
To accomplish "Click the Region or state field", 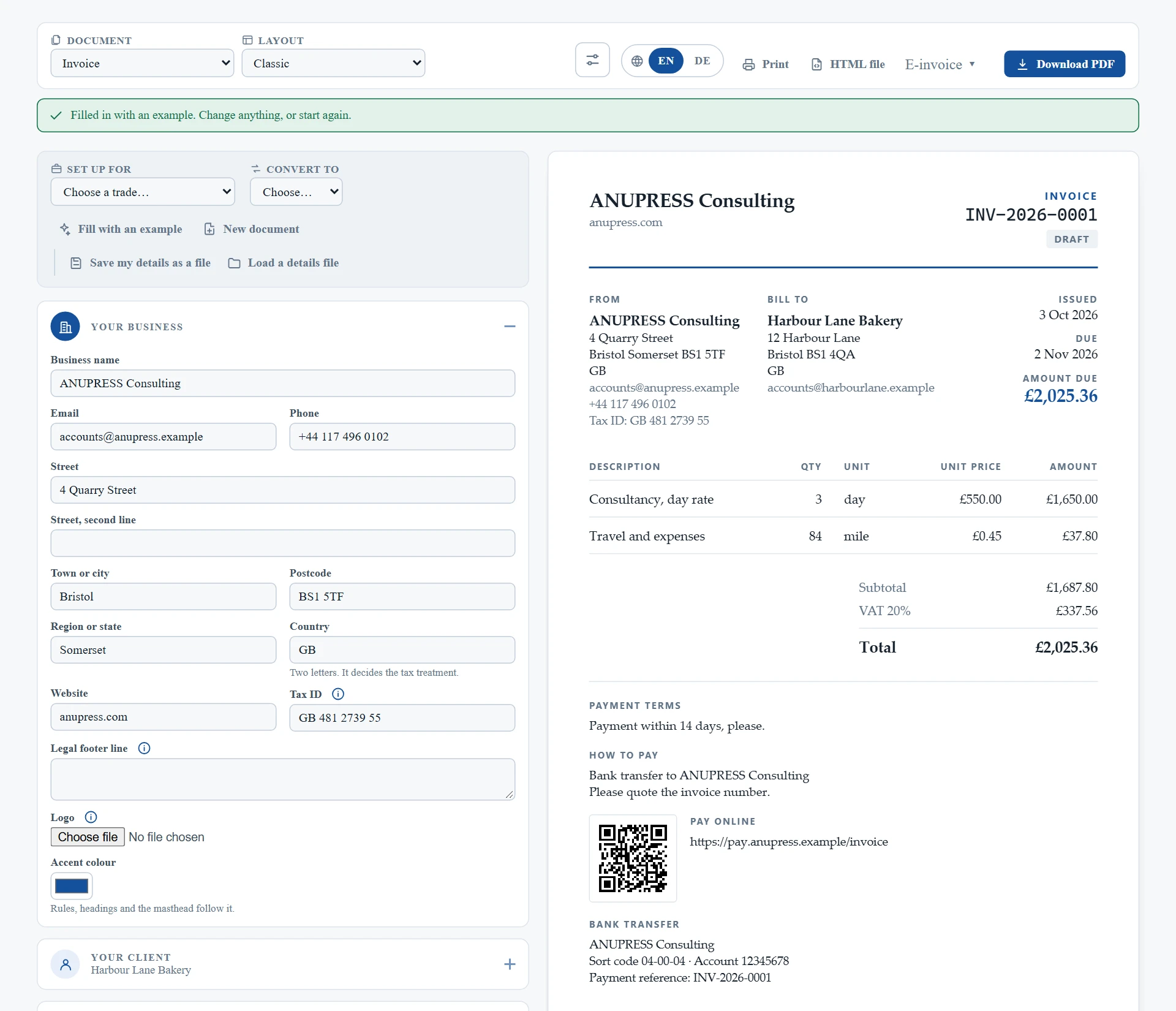I will (164, 650).
